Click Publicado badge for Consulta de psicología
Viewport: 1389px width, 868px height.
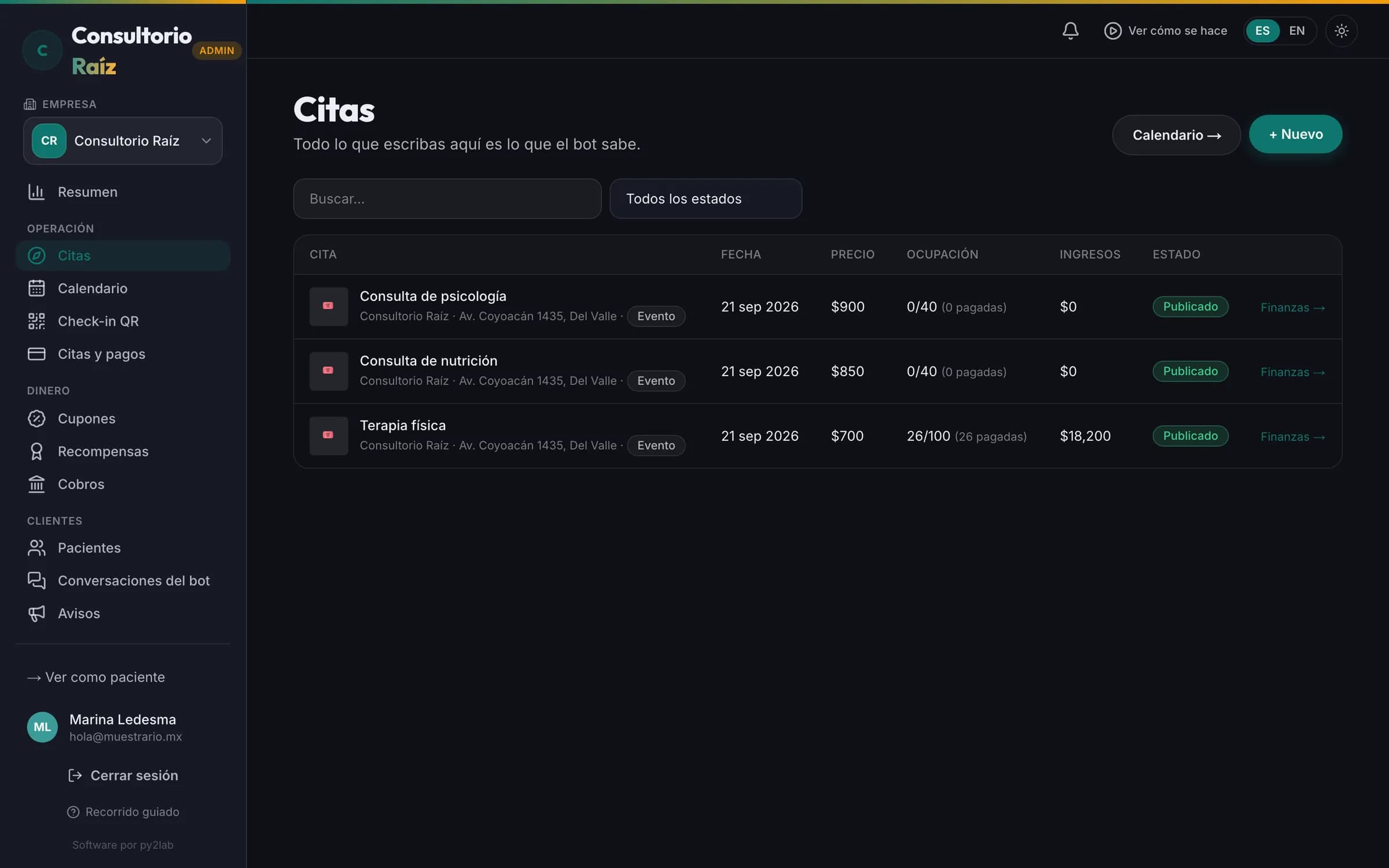tap(1190, 307)
